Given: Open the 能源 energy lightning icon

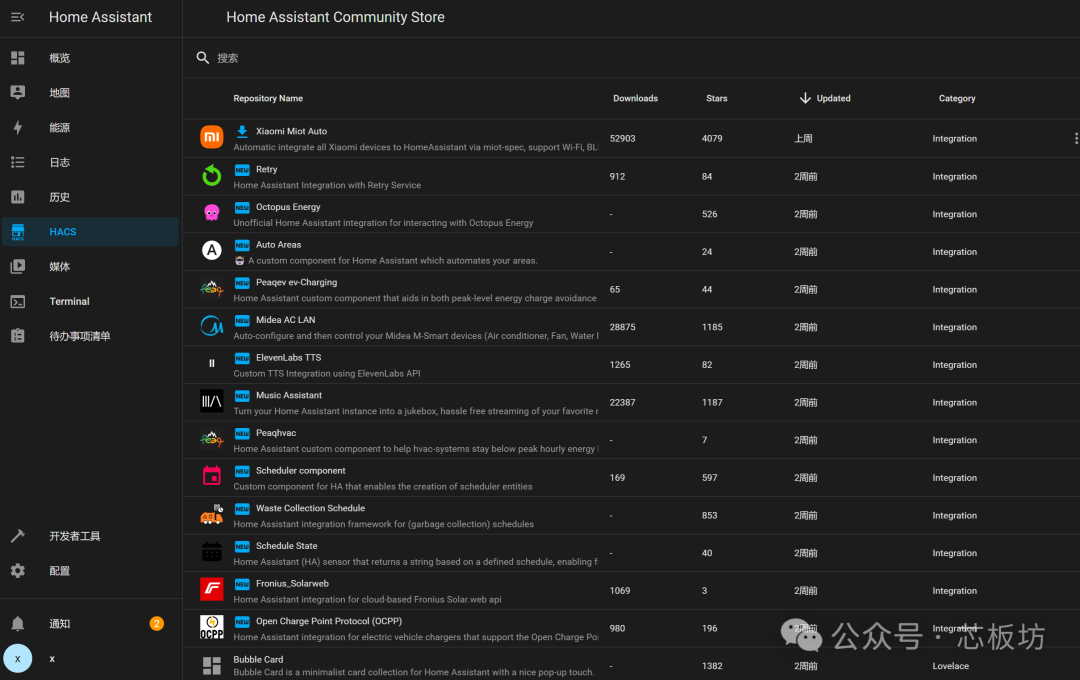Looking at the screenshot, I should coord(18,127).
